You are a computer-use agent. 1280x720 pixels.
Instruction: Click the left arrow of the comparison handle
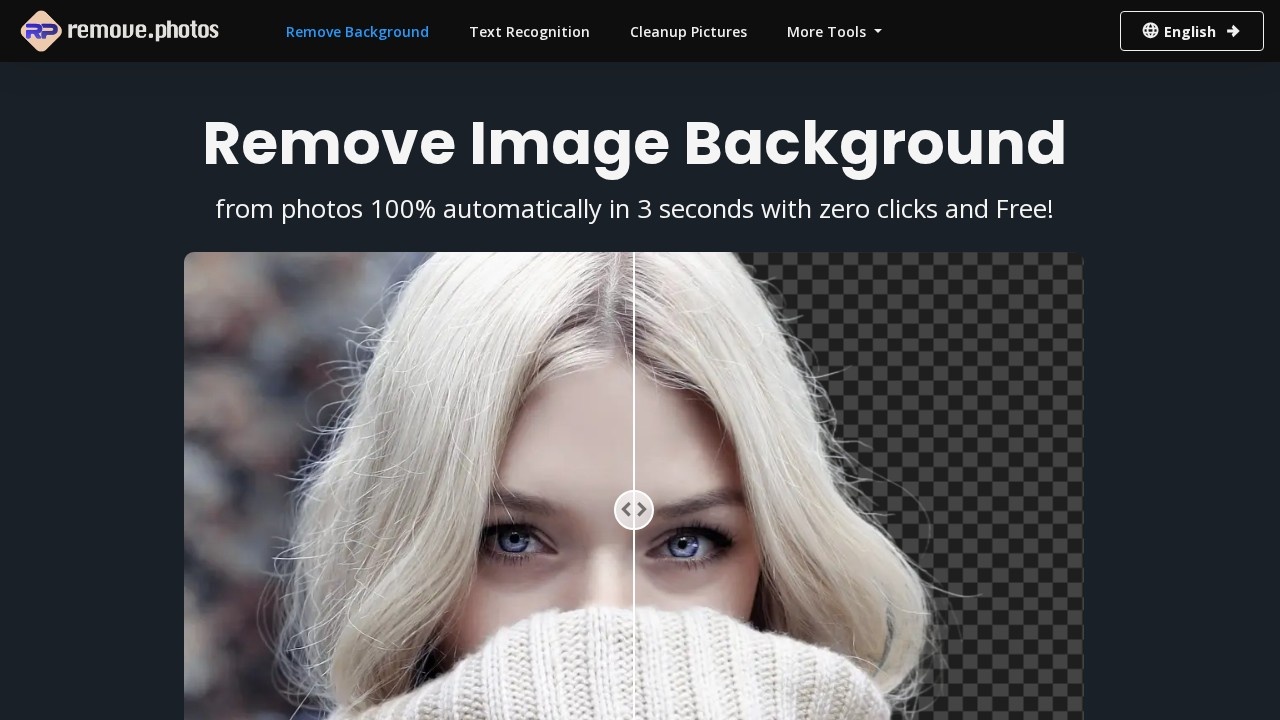(x=627, y=509)
